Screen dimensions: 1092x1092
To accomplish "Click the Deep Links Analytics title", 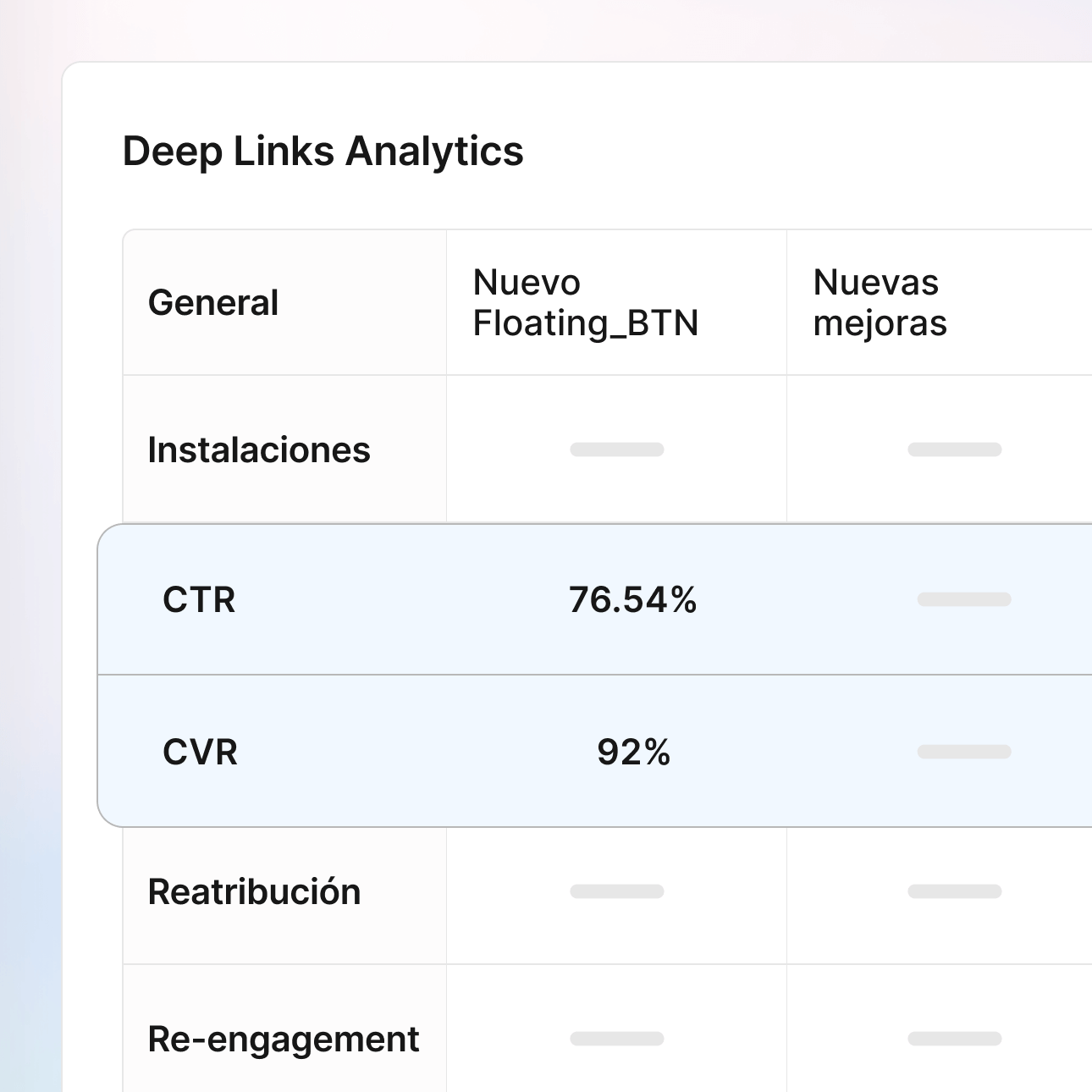I will pos(323,152).
